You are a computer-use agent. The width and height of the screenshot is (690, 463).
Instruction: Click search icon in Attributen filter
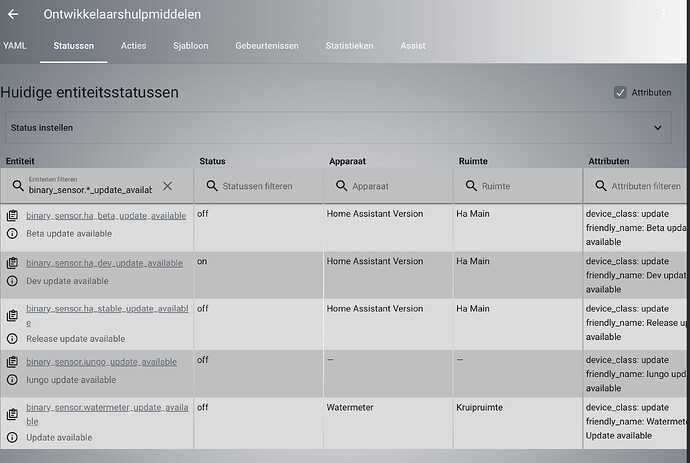(x=601, y=186)
